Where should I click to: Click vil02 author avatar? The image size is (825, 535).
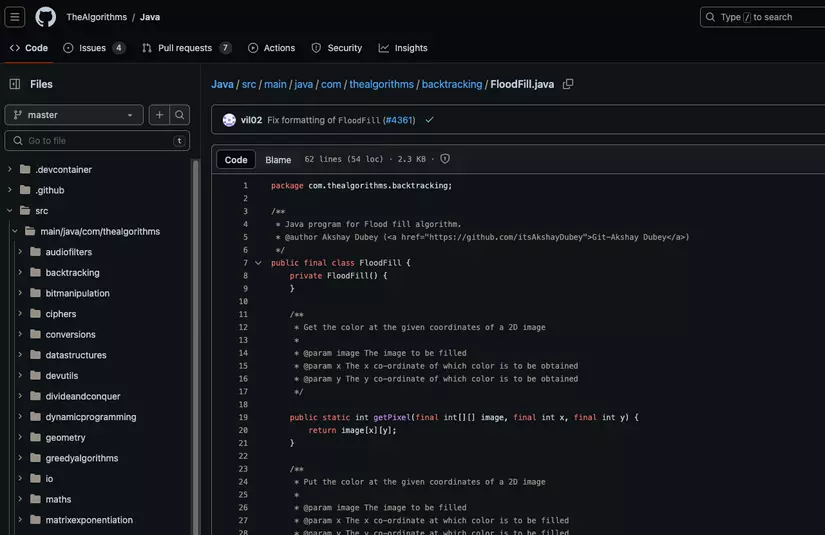pos(229,120)
